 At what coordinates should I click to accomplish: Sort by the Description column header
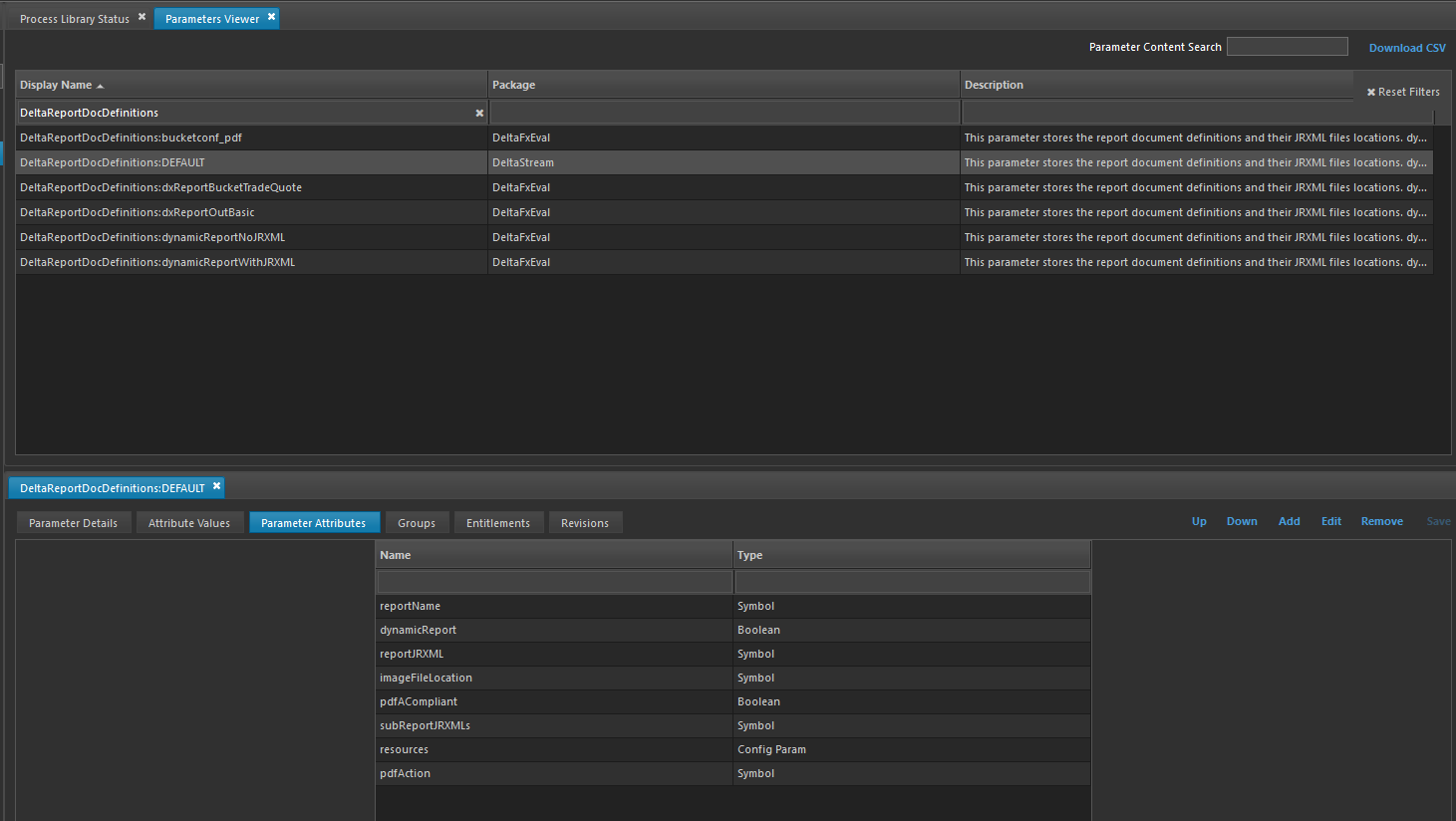(1156, 85)
